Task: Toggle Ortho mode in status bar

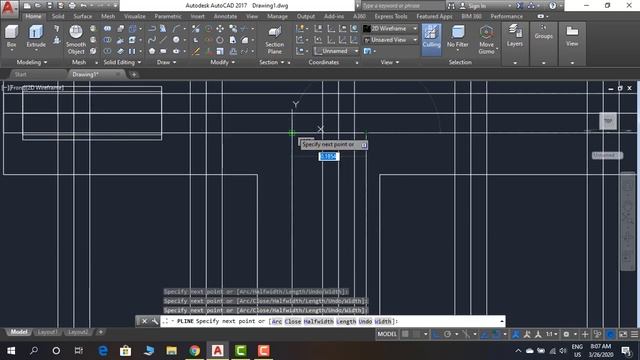Action: (436, 334)
